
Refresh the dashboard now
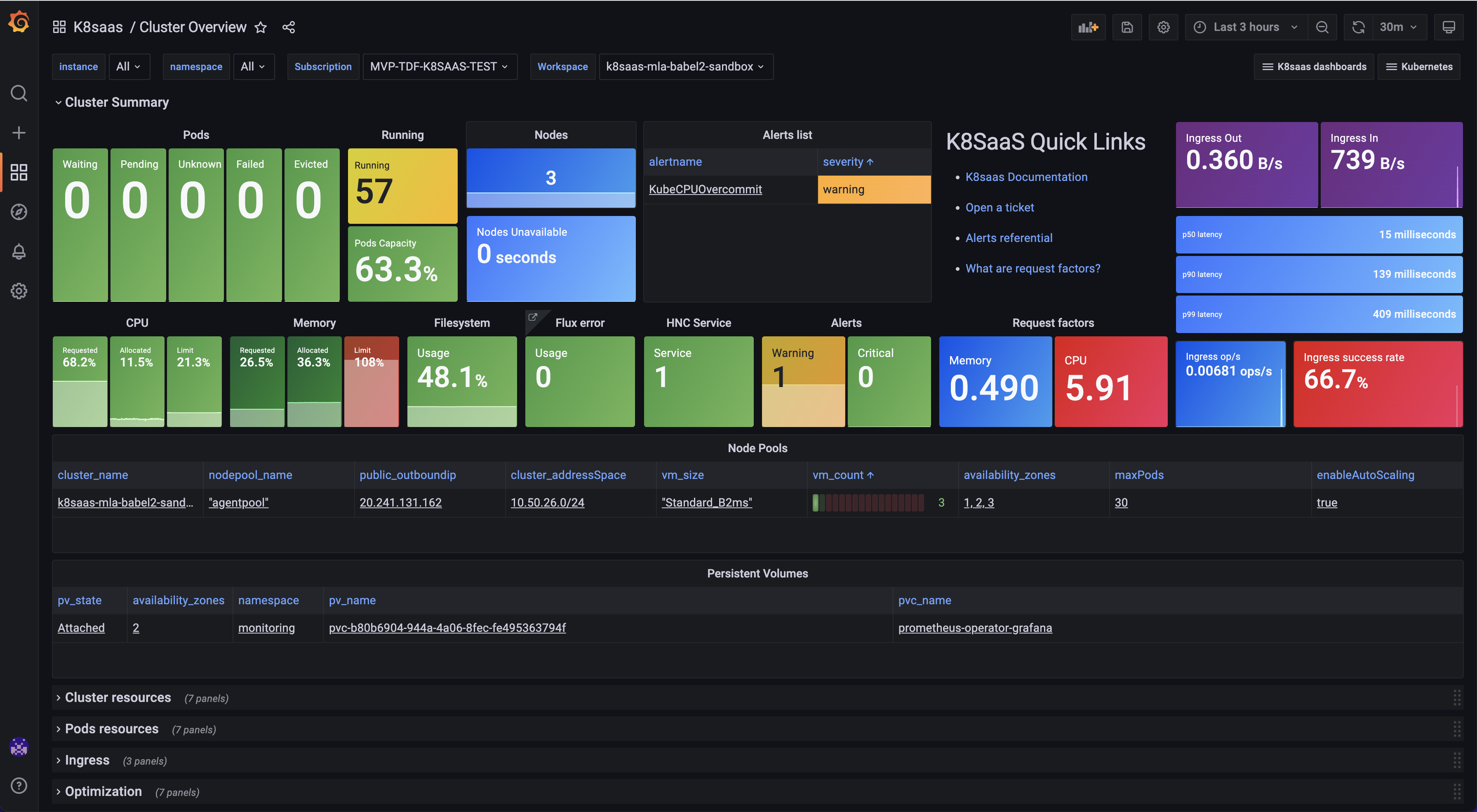1358,27
